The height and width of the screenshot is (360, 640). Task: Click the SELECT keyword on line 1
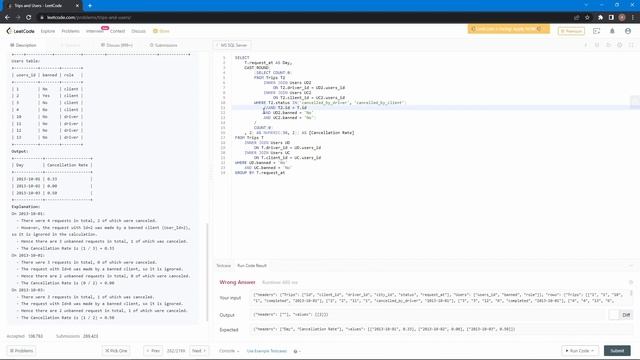coord(242,58)
